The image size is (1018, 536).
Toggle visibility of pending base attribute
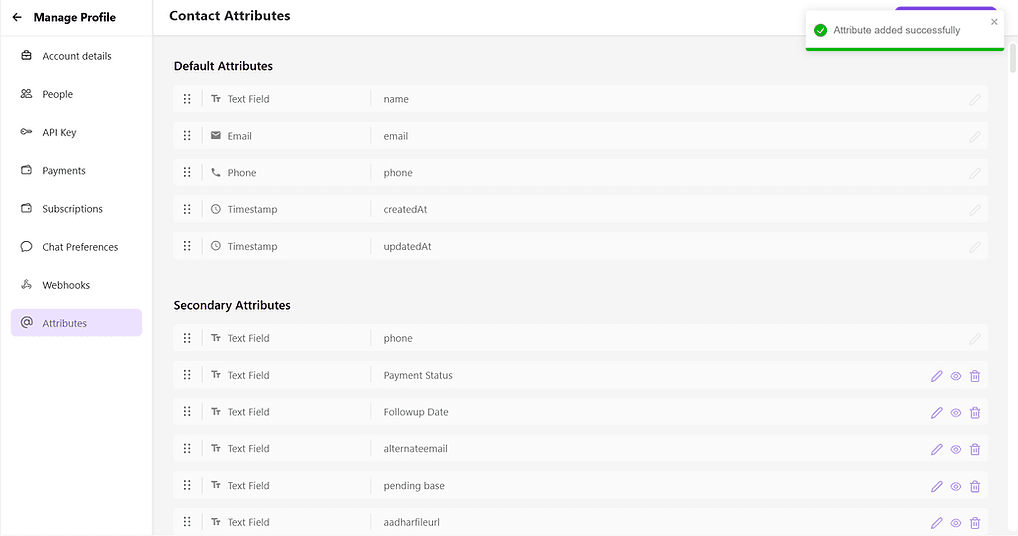[x=956, y=486]
